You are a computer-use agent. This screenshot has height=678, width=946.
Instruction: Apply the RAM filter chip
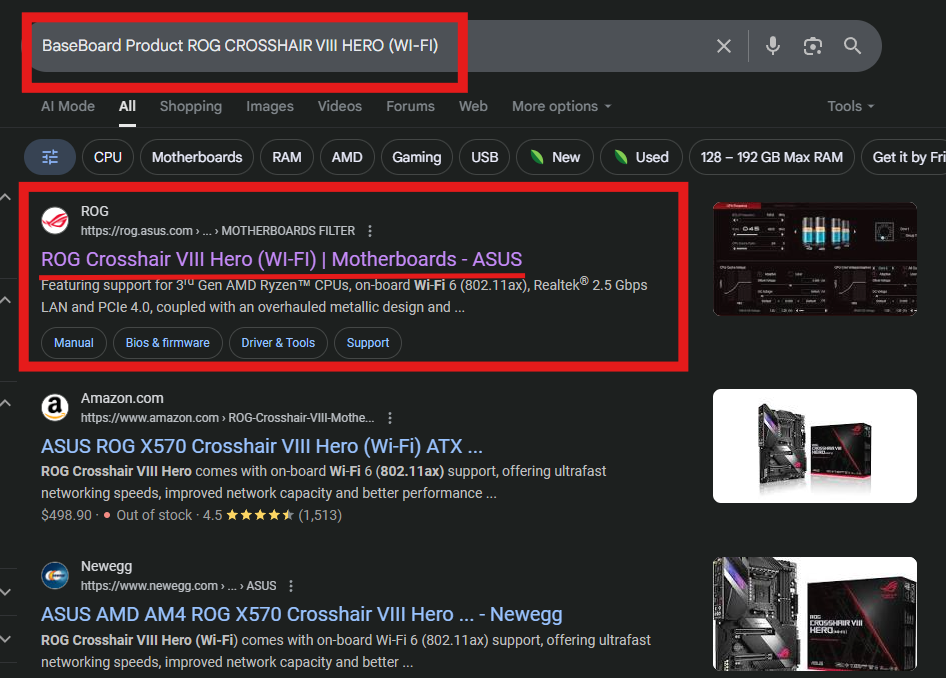click(x=287, y=157)
